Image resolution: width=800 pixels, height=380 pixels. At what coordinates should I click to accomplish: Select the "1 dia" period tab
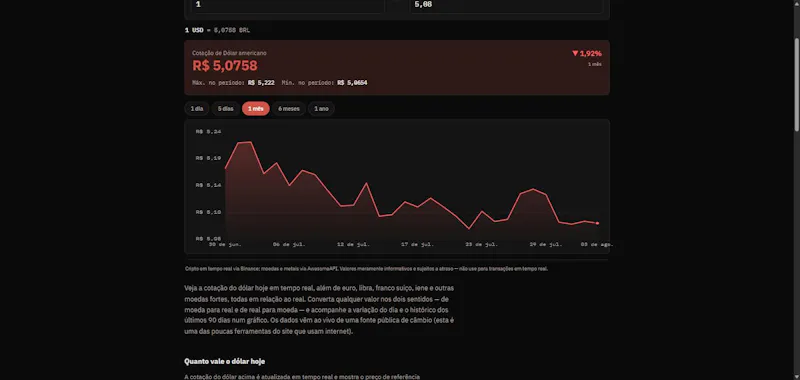197,109
